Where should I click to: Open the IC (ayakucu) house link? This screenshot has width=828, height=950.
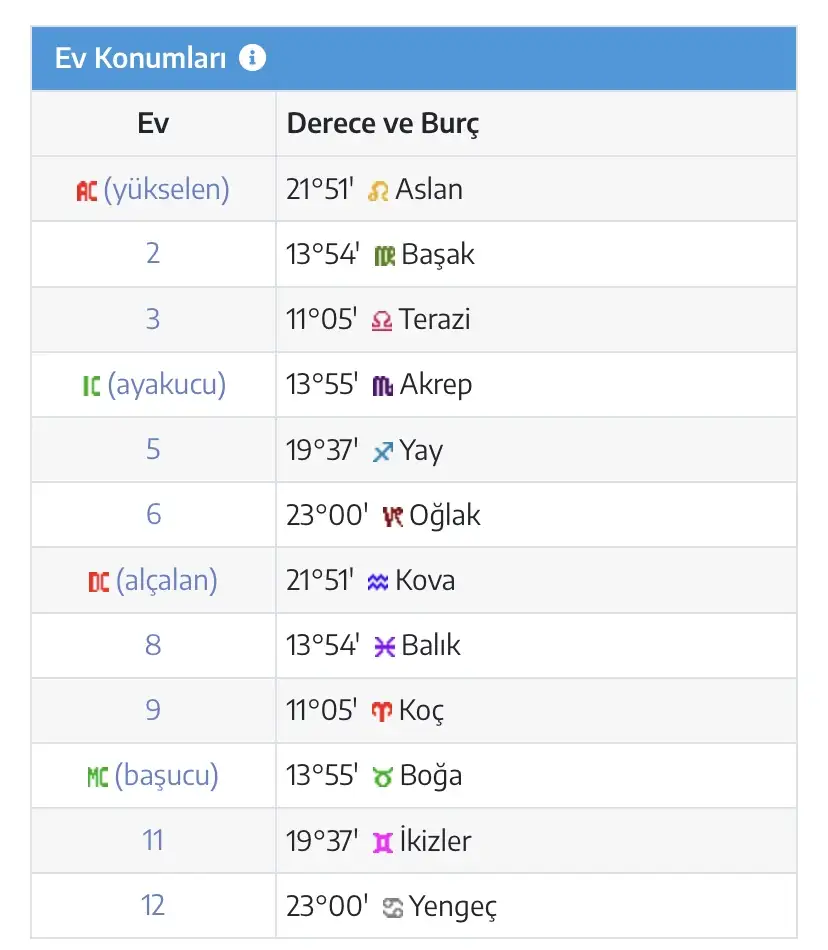point(153,385)
